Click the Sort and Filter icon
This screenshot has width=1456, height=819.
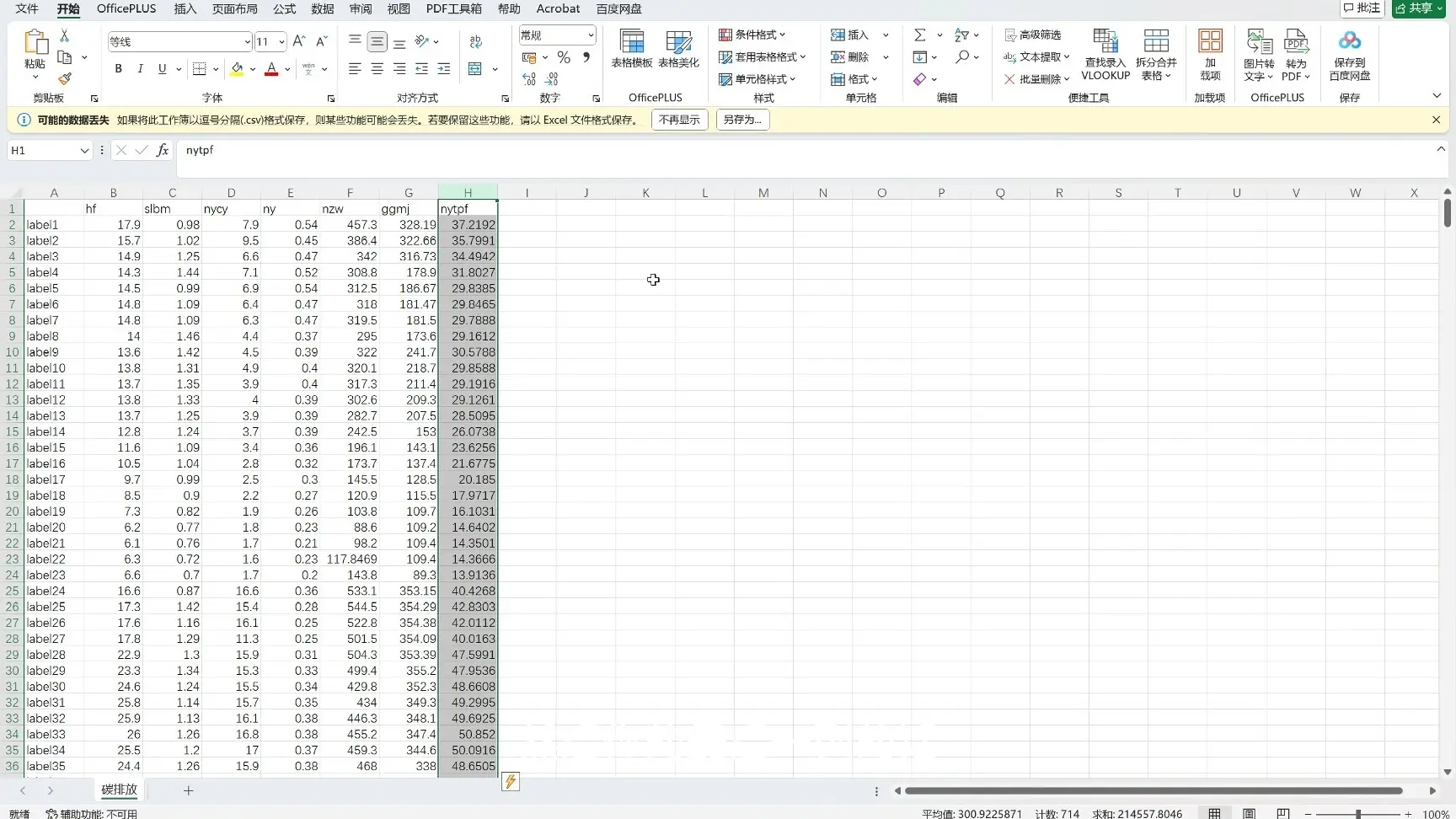pos(961,35)
